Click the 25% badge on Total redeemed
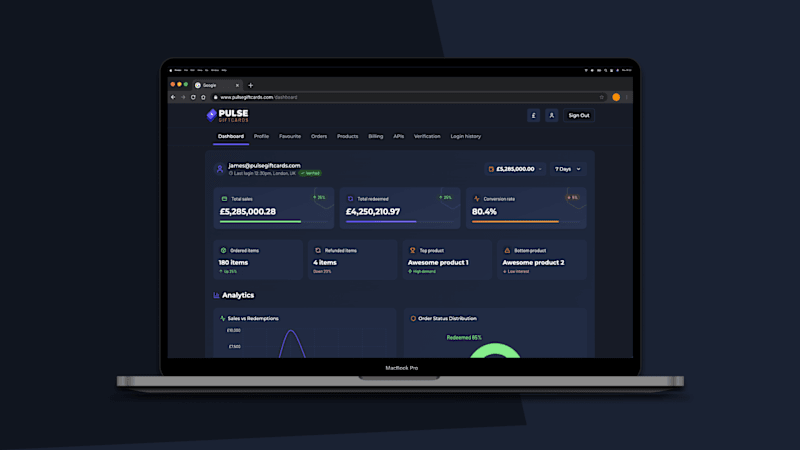This screenshot has height=450, width=800. click(x=446, y=197)
